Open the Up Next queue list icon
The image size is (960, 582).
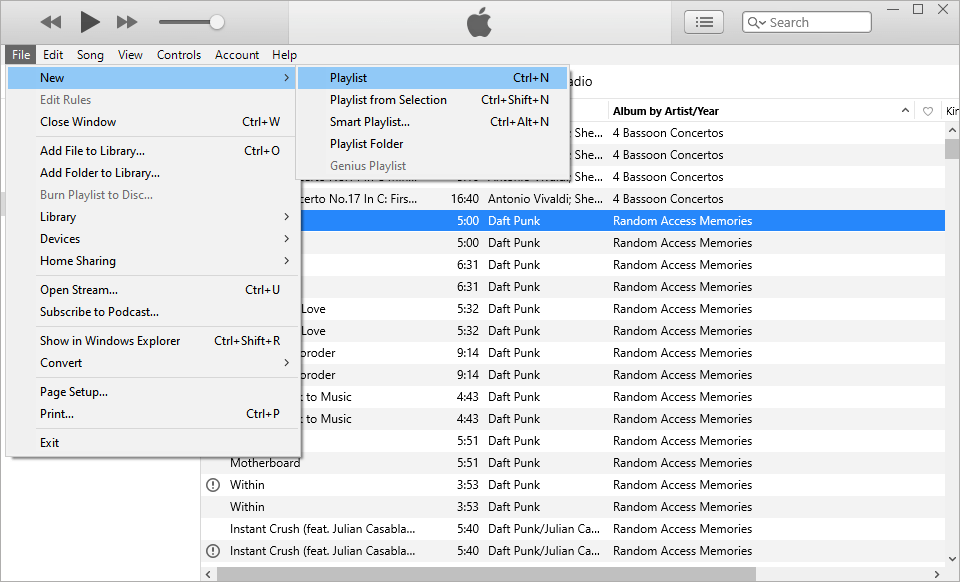click(703, 21)
